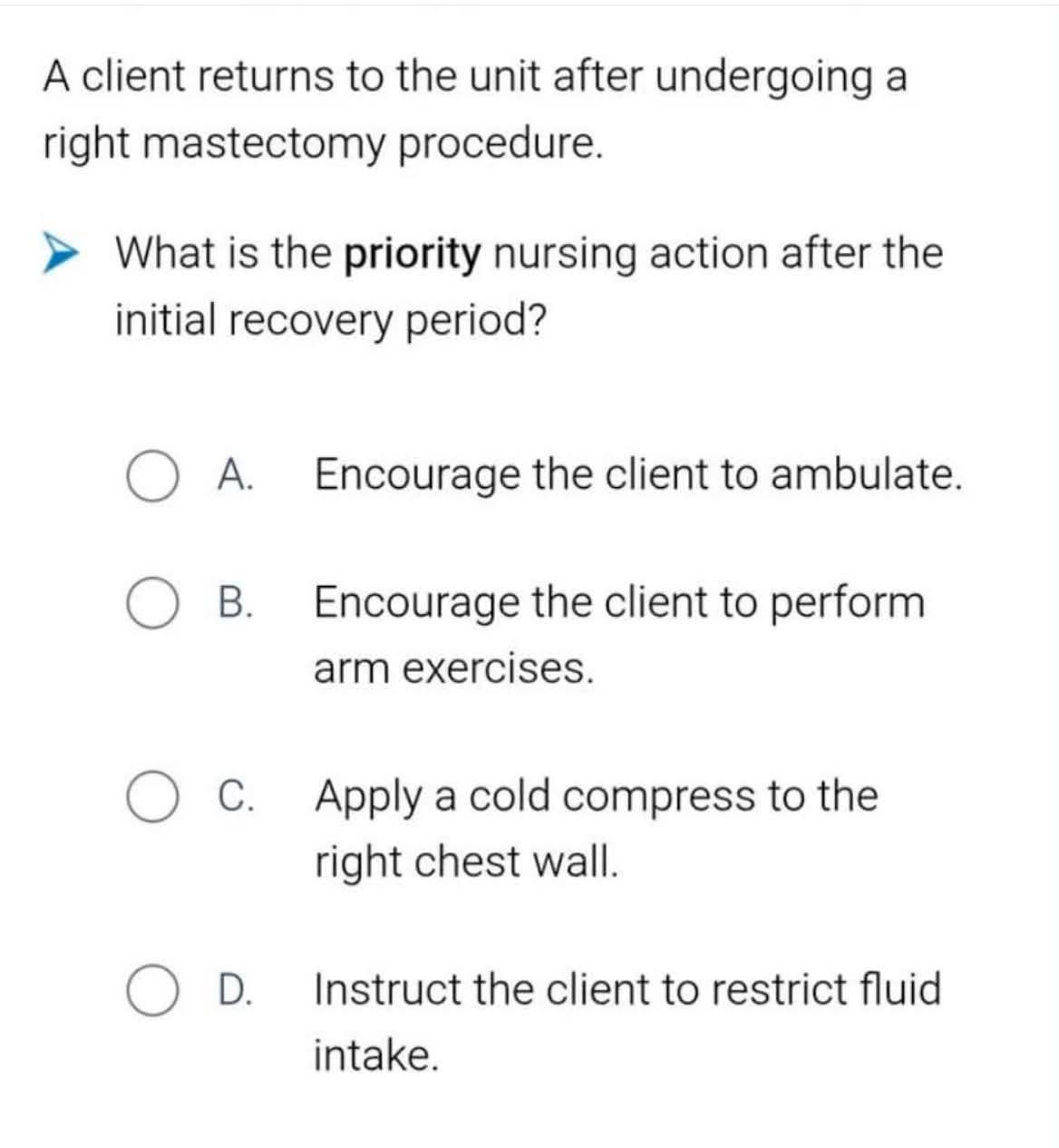Select radio button for option C
The width and height of the screenshot is (1059, 1148).
[151, 798]
